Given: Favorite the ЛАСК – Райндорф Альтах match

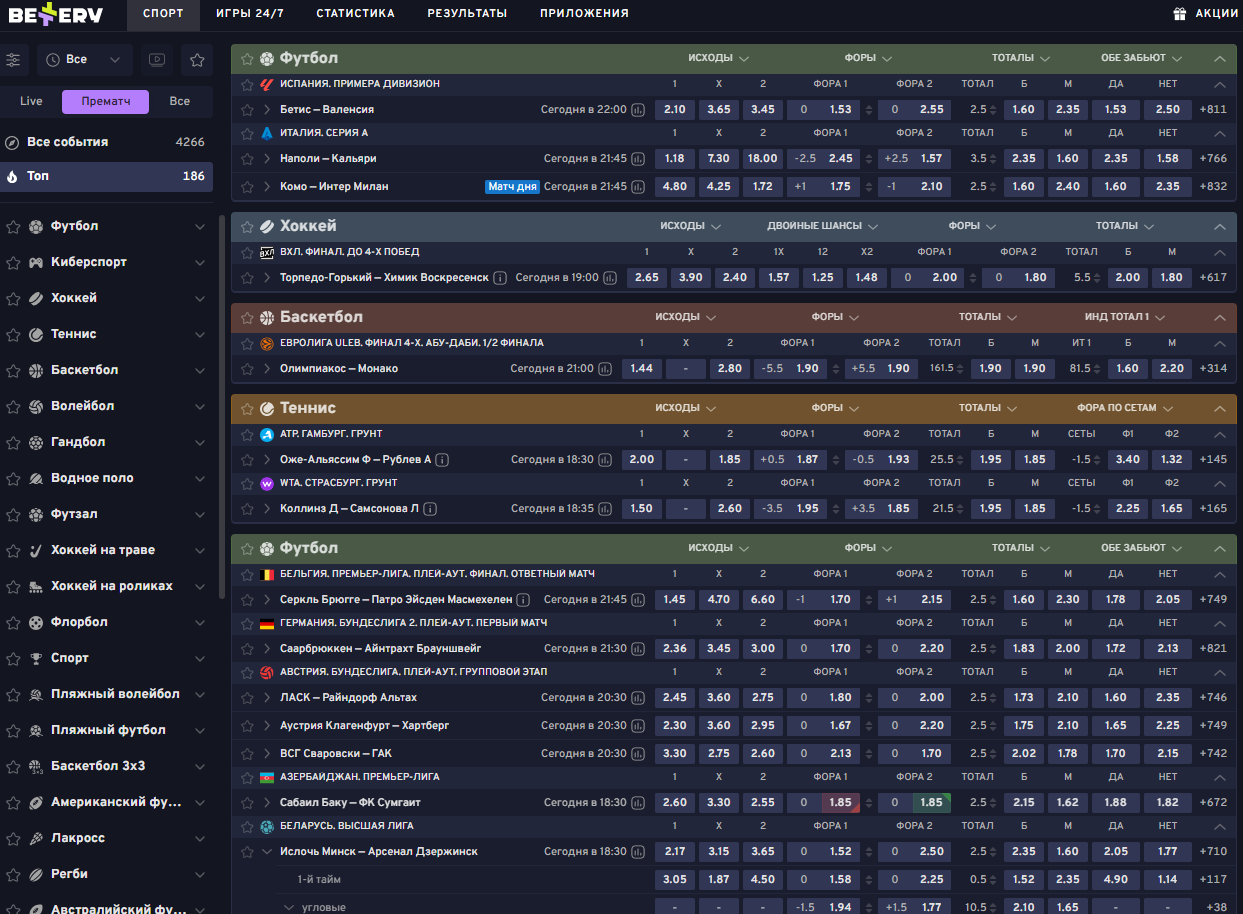Looking at the screenshot, I should click(x=247, y=698).
